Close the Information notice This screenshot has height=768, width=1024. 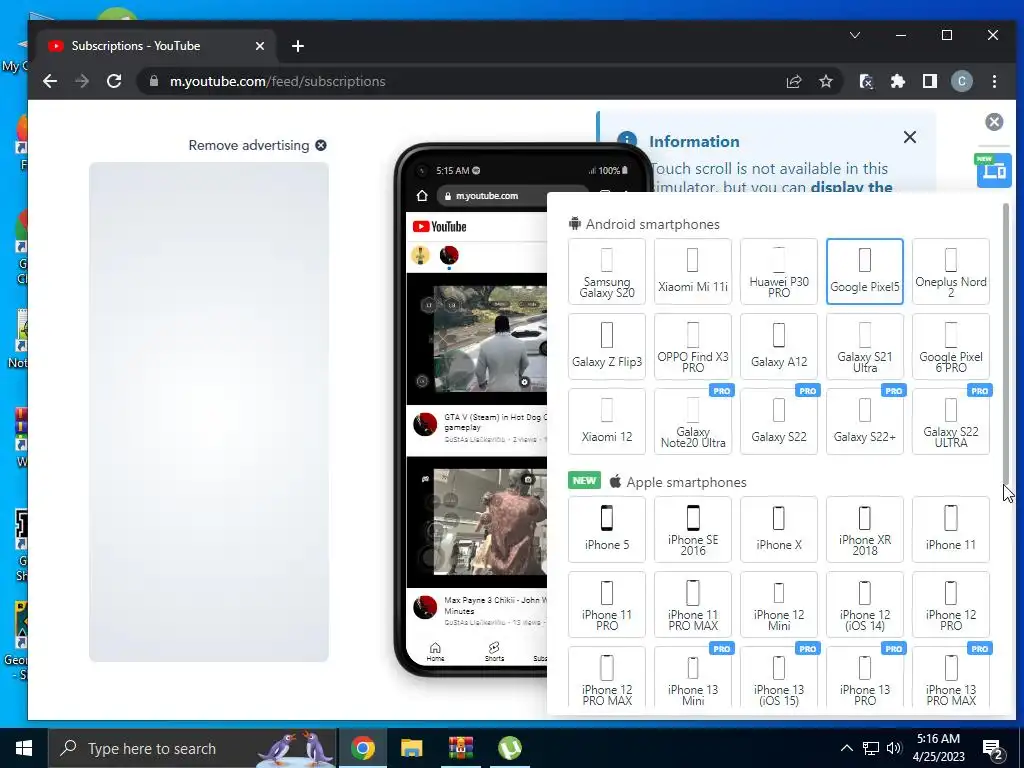pyautogui.click(x=910, y=137)
